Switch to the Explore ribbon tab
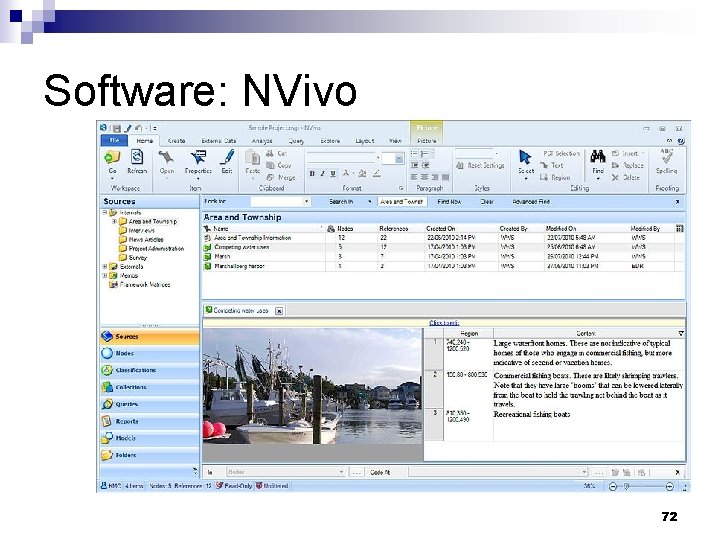720x540 pixels. (330, 141)
